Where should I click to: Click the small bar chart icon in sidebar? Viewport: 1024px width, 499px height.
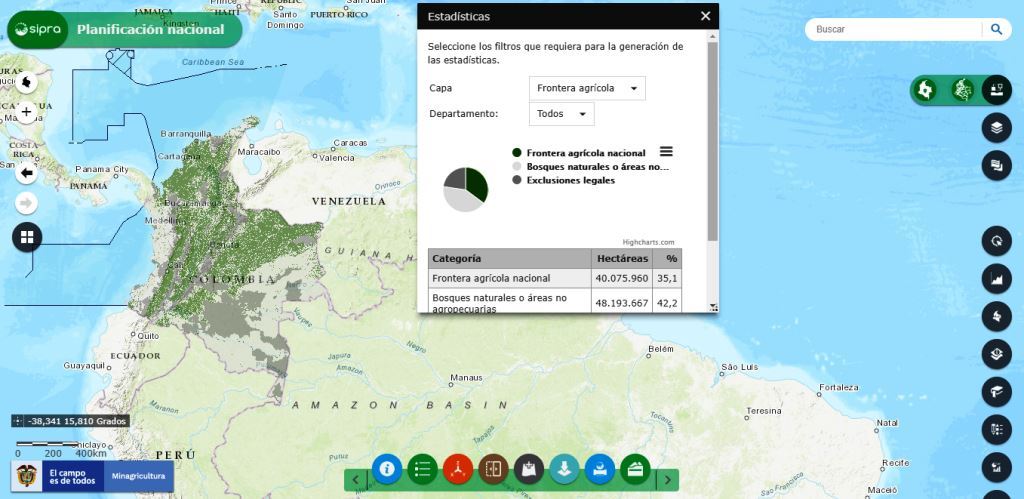(997, 467)
